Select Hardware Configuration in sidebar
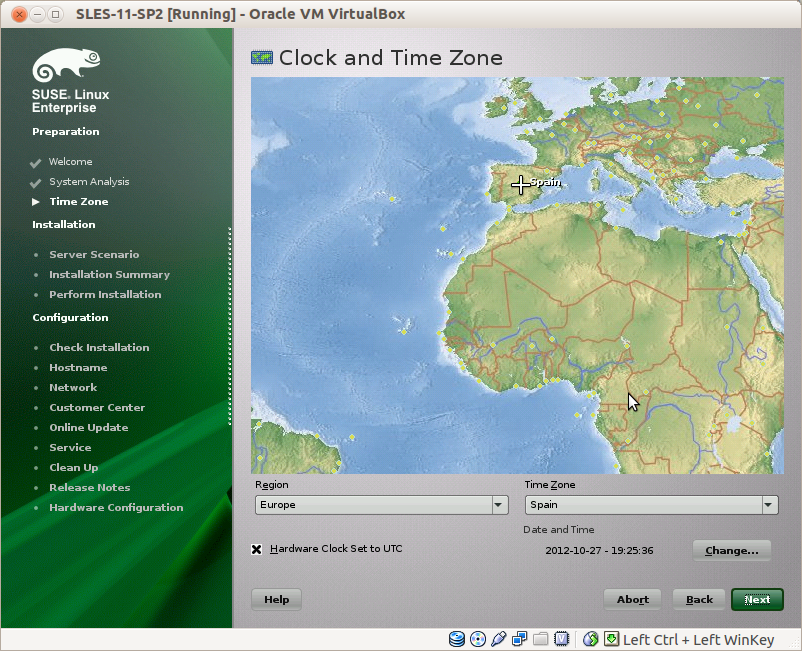The width and height of the screenshot is (802, 651). pyautogui.click(x=116, y=507)
